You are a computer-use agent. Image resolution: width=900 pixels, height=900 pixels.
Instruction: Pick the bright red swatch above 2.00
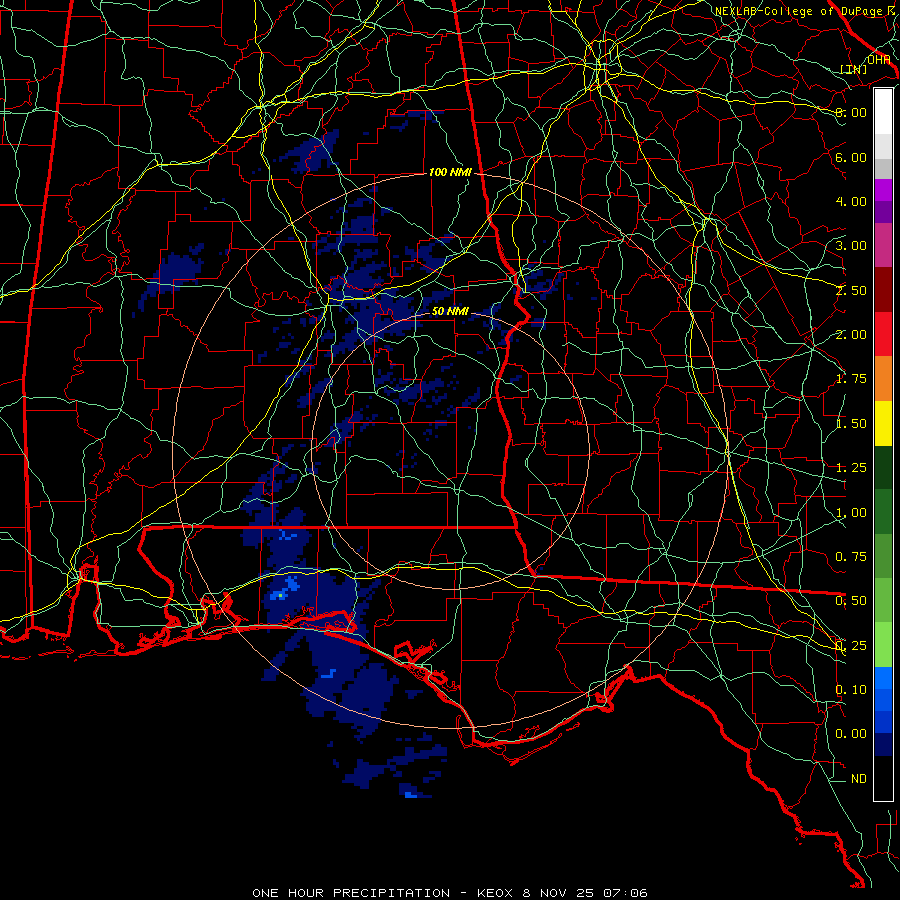(x=883, y=334)
